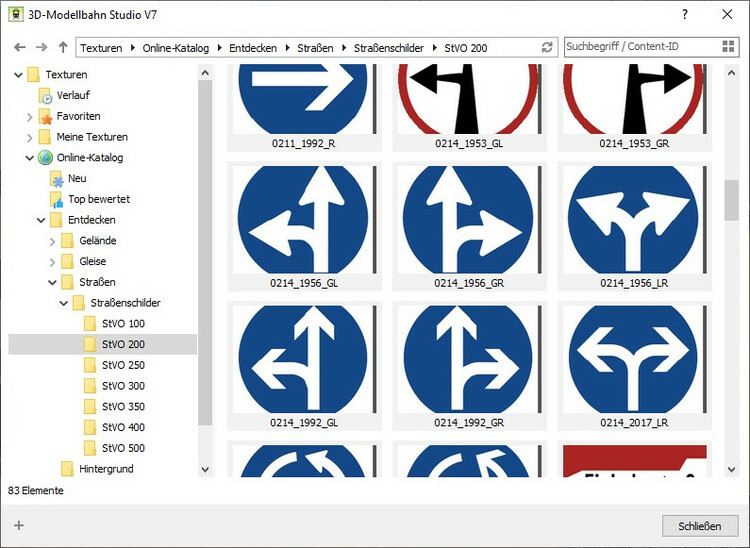Select the StVO 200 folder in the tree

coord(103,344)
